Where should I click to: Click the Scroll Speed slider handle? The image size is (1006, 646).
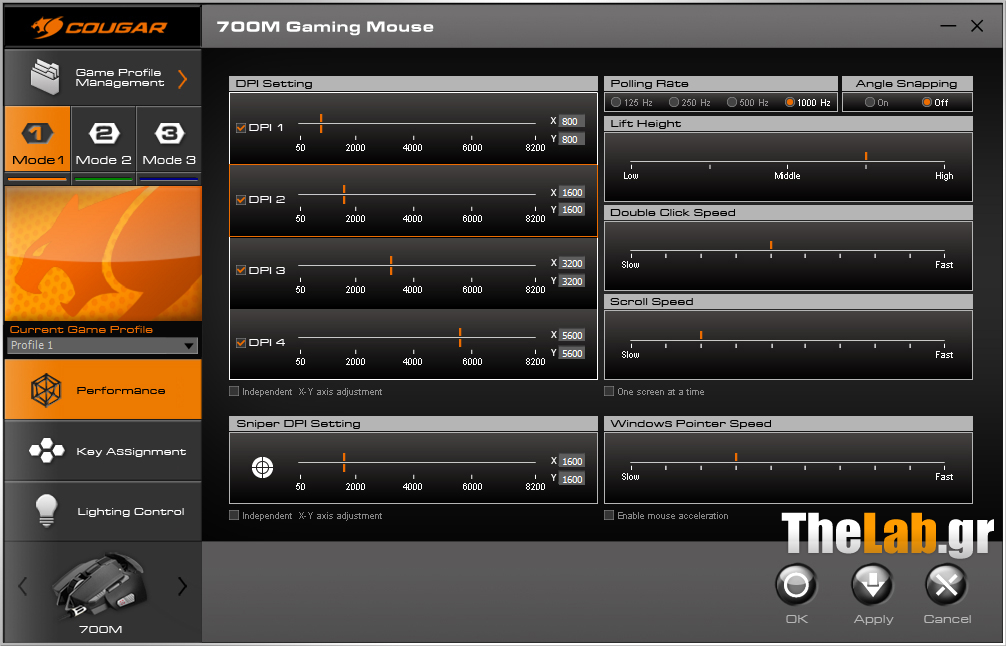click(x=701, y=335)
